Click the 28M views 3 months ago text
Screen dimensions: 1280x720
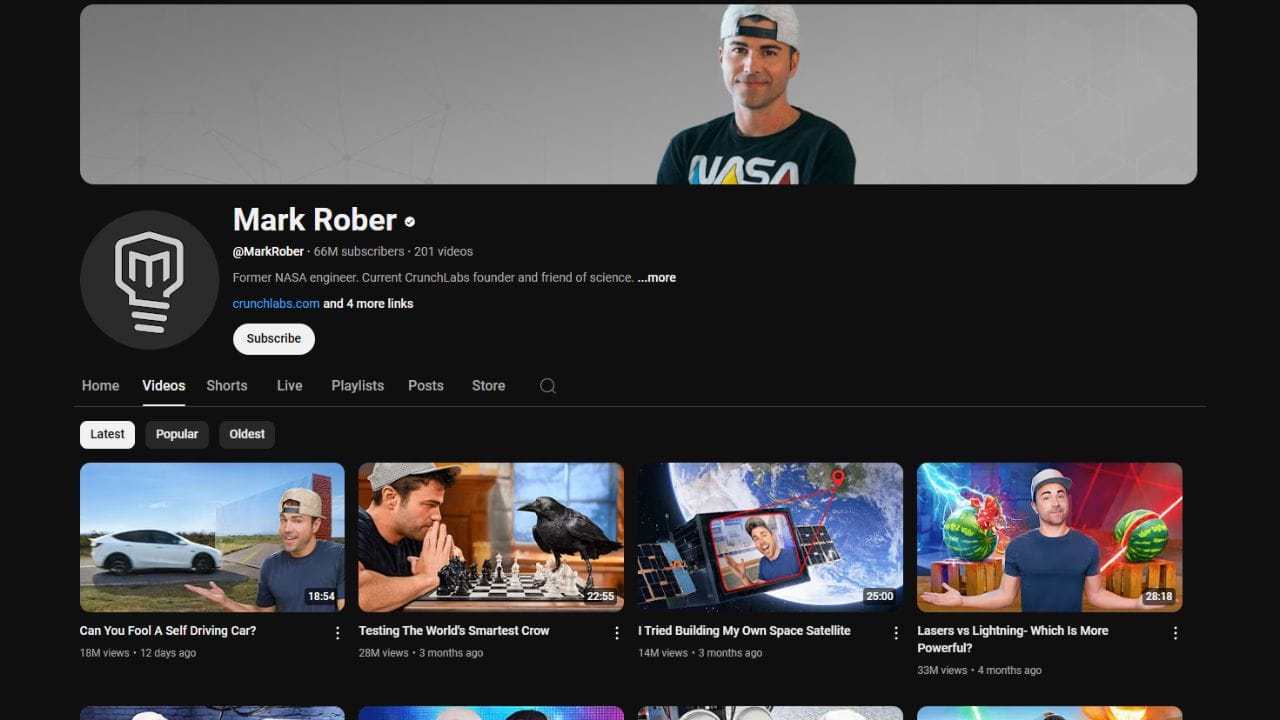coord(421,653)
